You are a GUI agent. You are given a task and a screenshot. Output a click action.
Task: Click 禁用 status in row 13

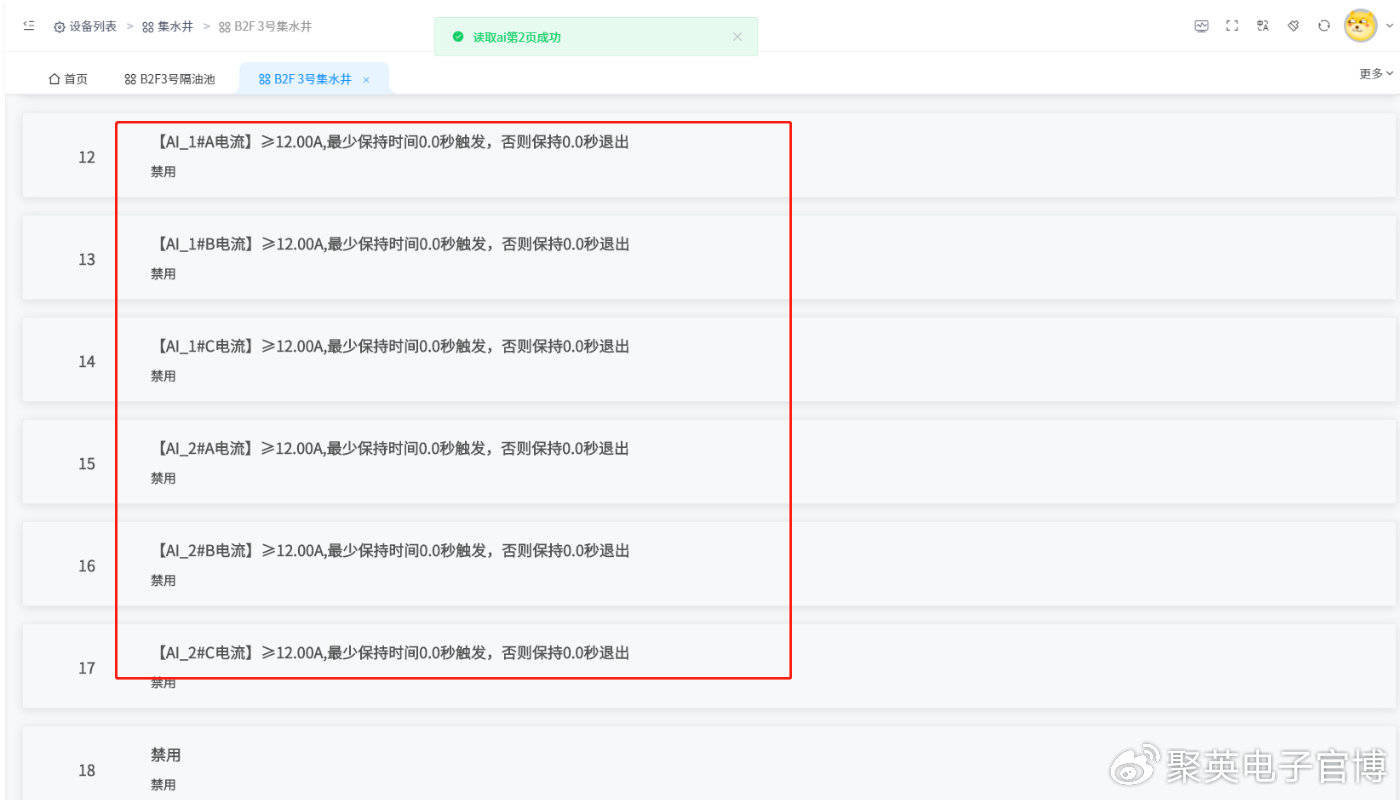(x=163, y=274)
